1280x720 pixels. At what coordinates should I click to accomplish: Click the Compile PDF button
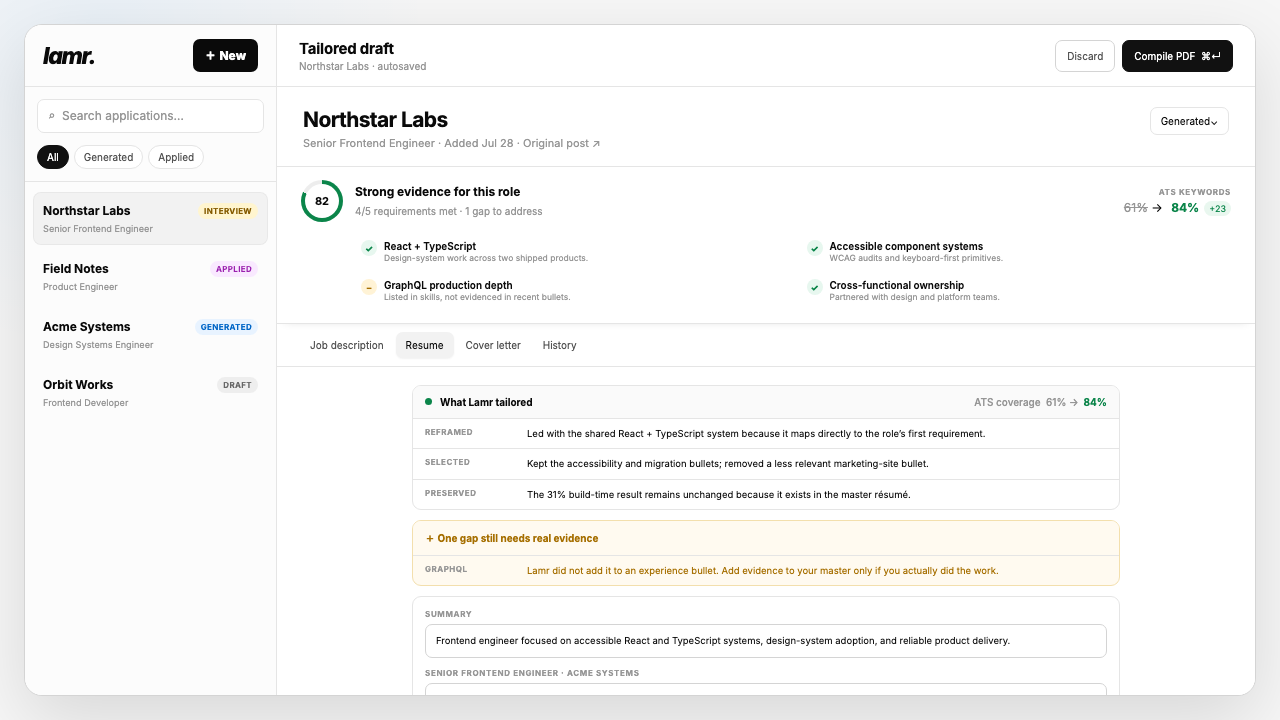coord(1177,56)
